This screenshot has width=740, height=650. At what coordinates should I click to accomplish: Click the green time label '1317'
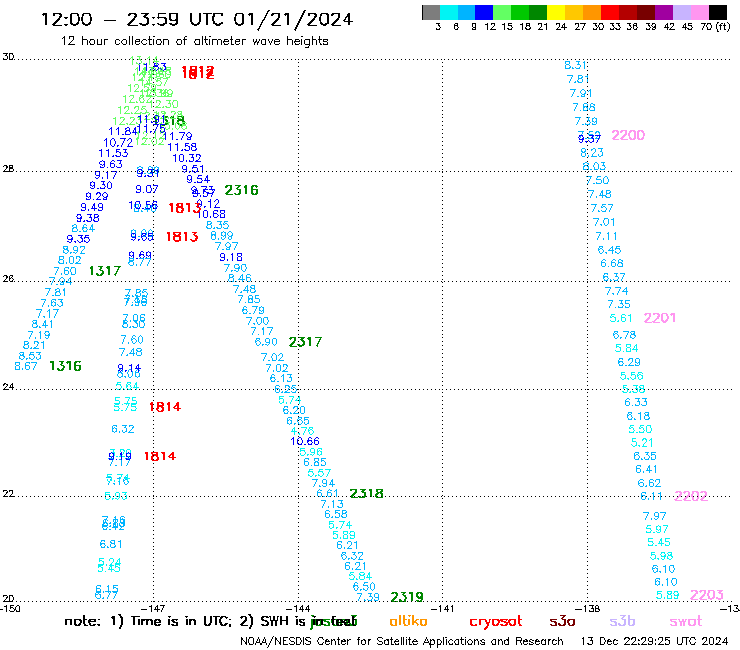click(105, 271)
